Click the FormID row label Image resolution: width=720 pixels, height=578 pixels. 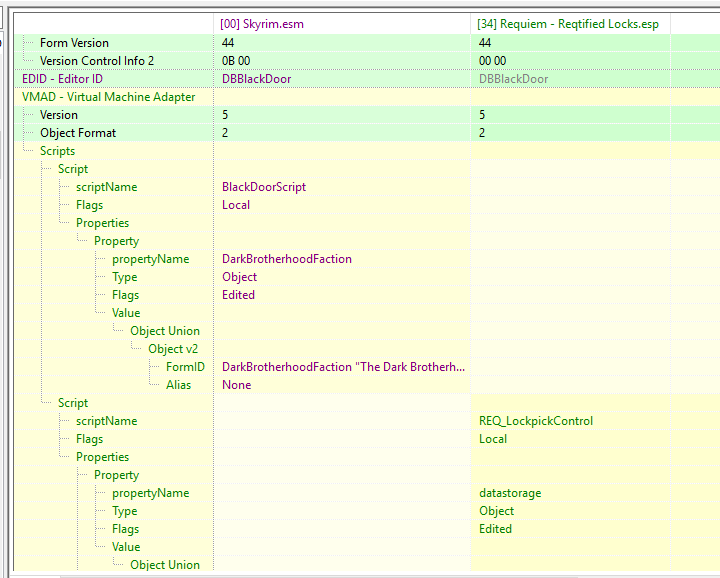pyautogui.click(x=185, y=367)
